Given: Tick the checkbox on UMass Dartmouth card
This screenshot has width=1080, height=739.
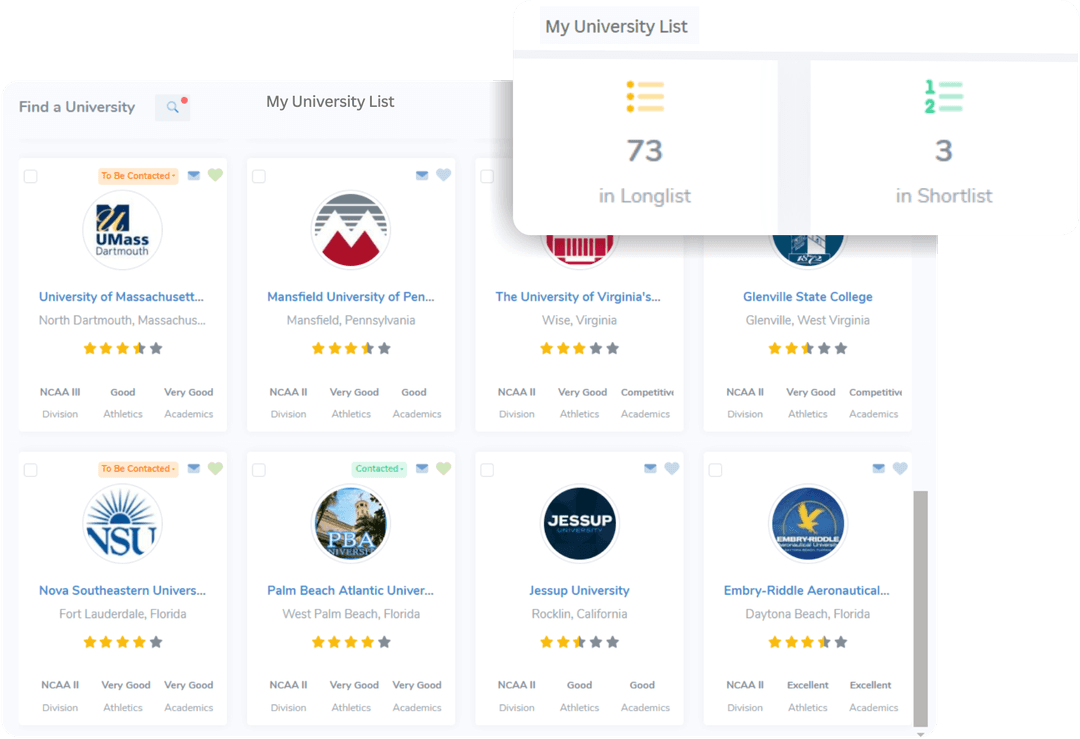Looking at the screenshot, I should point(31,177).
